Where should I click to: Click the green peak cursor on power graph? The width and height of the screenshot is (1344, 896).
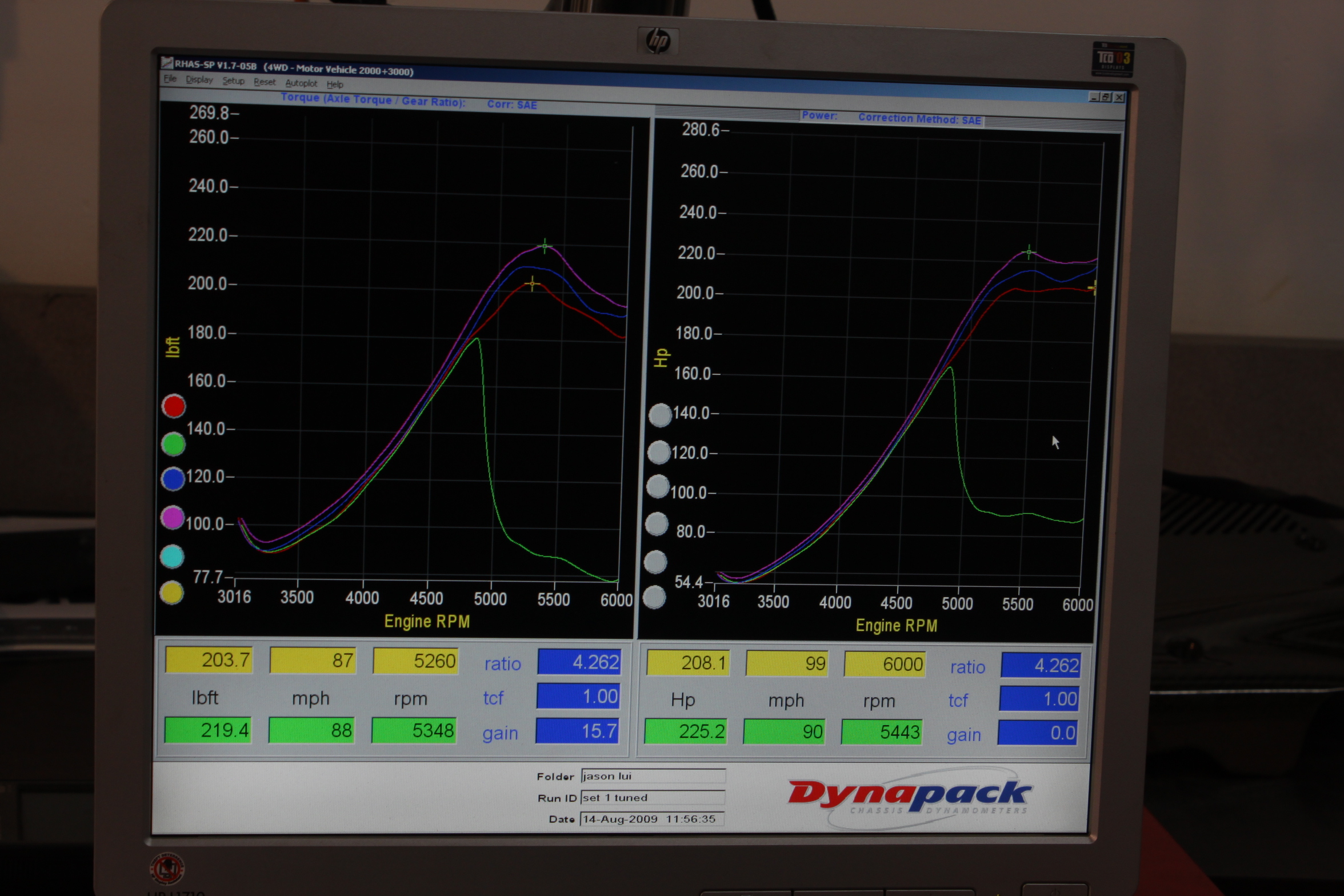[x=1029, y=252]
